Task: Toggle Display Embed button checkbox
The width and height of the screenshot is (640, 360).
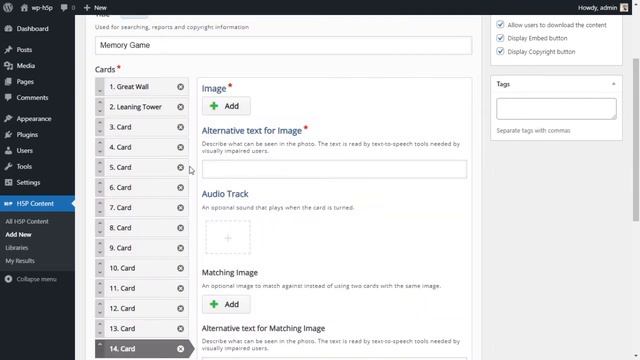Action: pyautogui.click(x=500, y=38)
